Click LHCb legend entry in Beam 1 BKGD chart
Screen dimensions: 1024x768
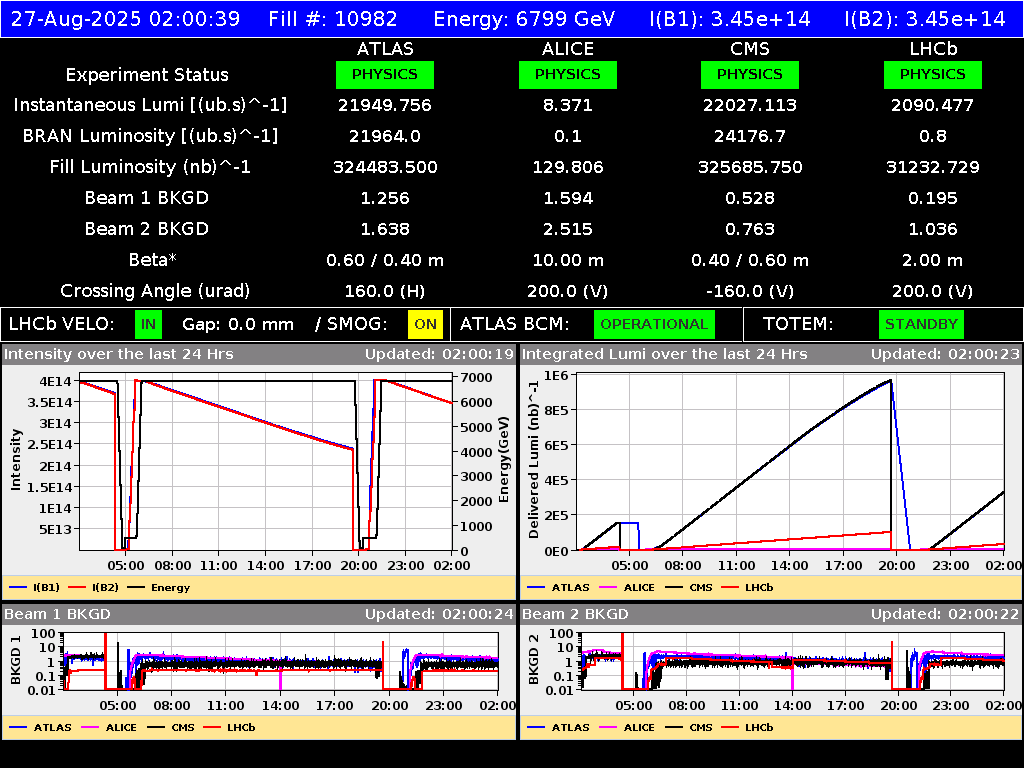230,727
